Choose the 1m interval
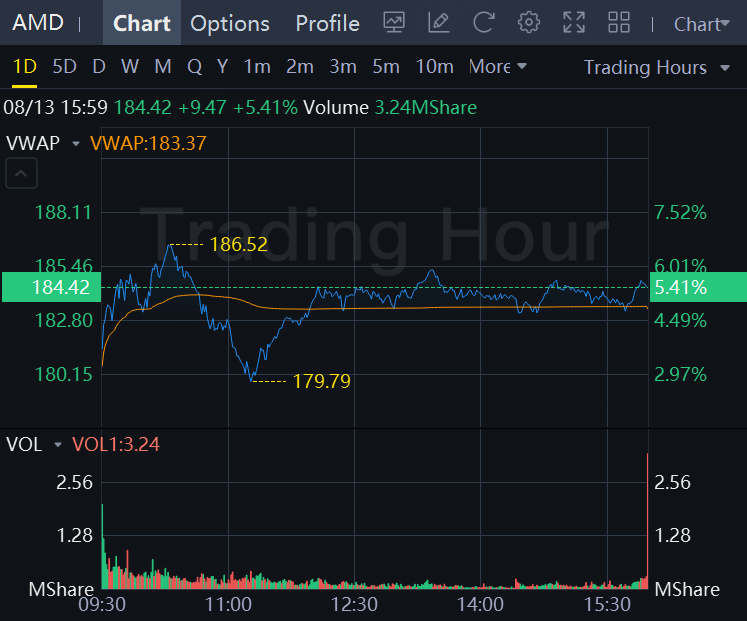 pos(257,67)
